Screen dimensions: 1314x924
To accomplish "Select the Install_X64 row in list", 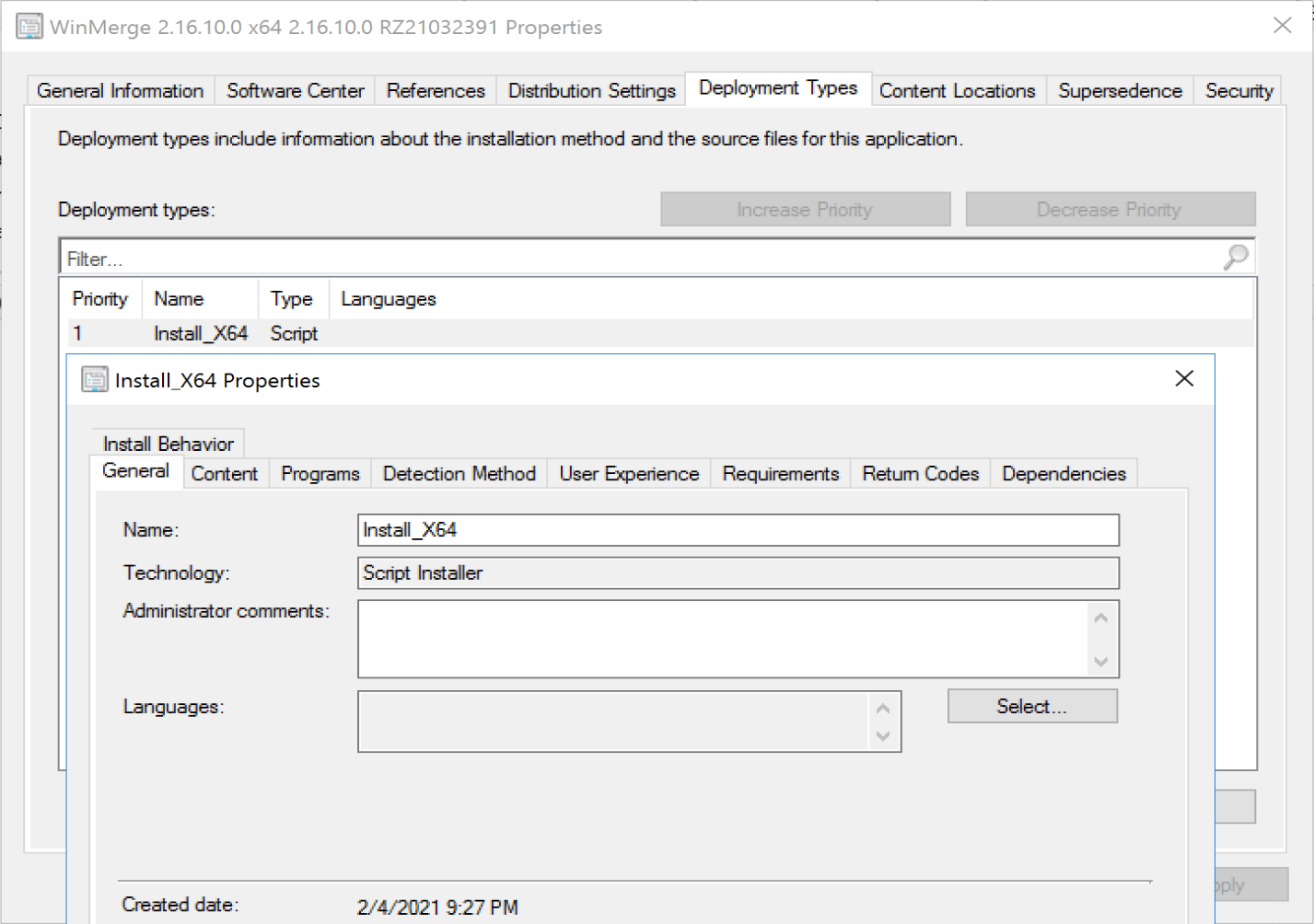I will point(201,333).
